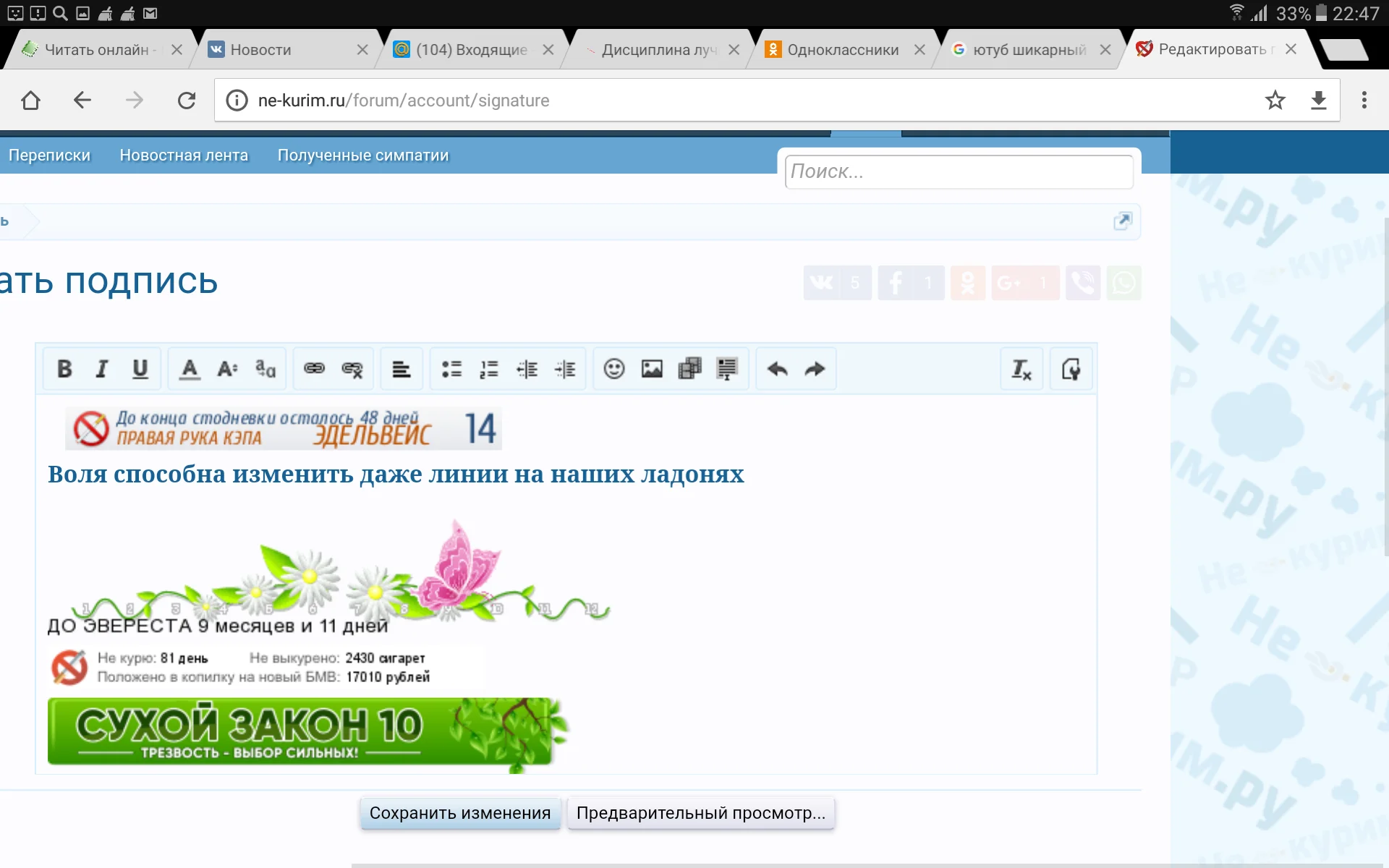This screenshot has height=868, width=1389.
Task: Click the Поиск search field
Action: 959,171
